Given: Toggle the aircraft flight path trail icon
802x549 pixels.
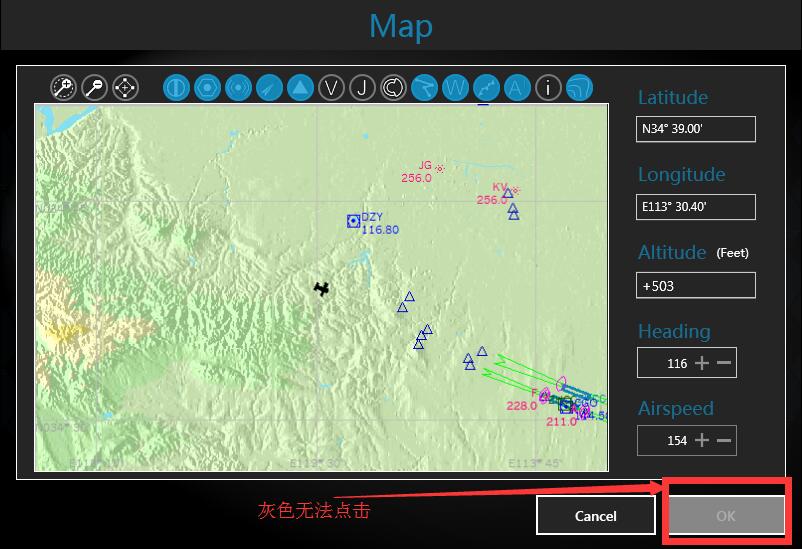Looking at the screenshot, I should coord(486,88).
